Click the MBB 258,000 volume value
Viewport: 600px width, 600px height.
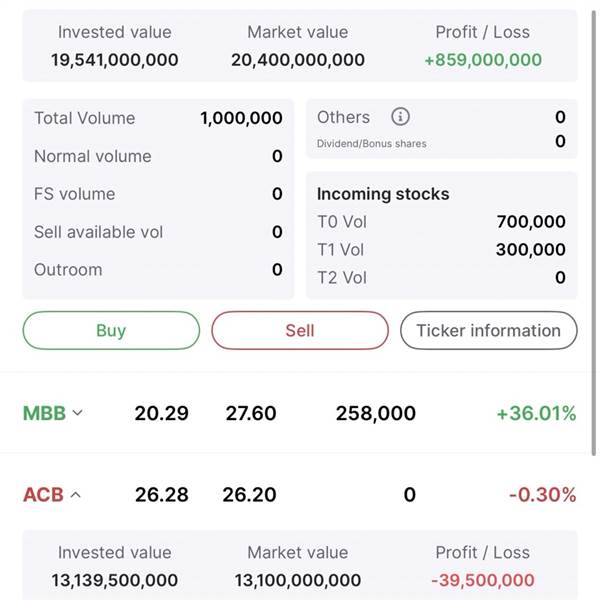[375, 413]
